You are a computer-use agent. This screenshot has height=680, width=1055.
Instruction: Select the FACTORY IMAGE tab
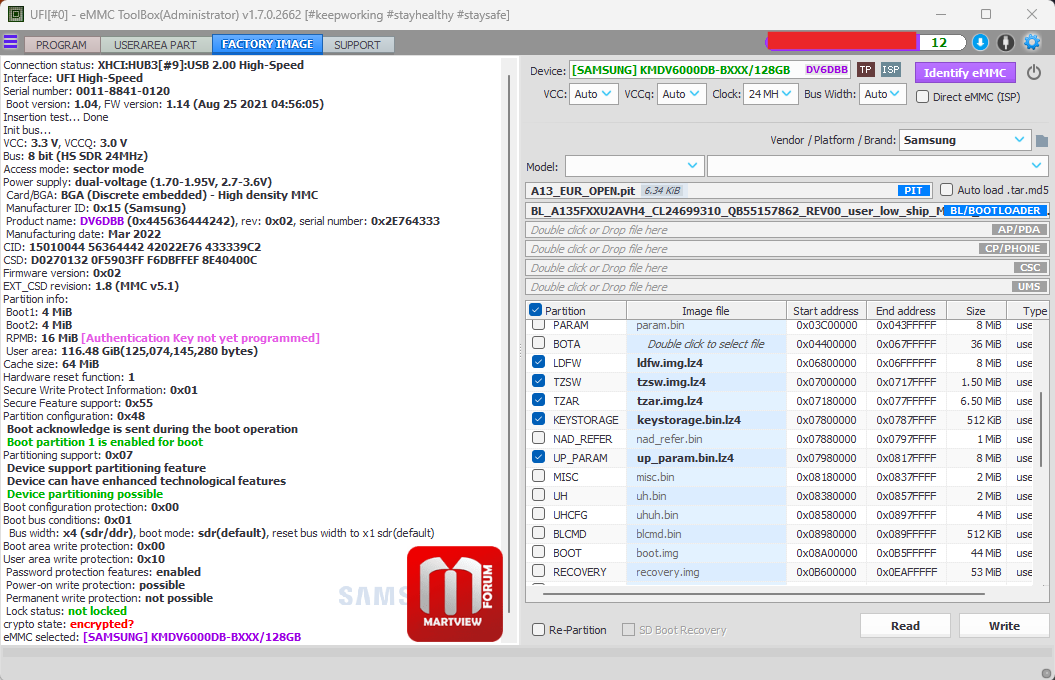pyautogui.click(x=267, y=44)
